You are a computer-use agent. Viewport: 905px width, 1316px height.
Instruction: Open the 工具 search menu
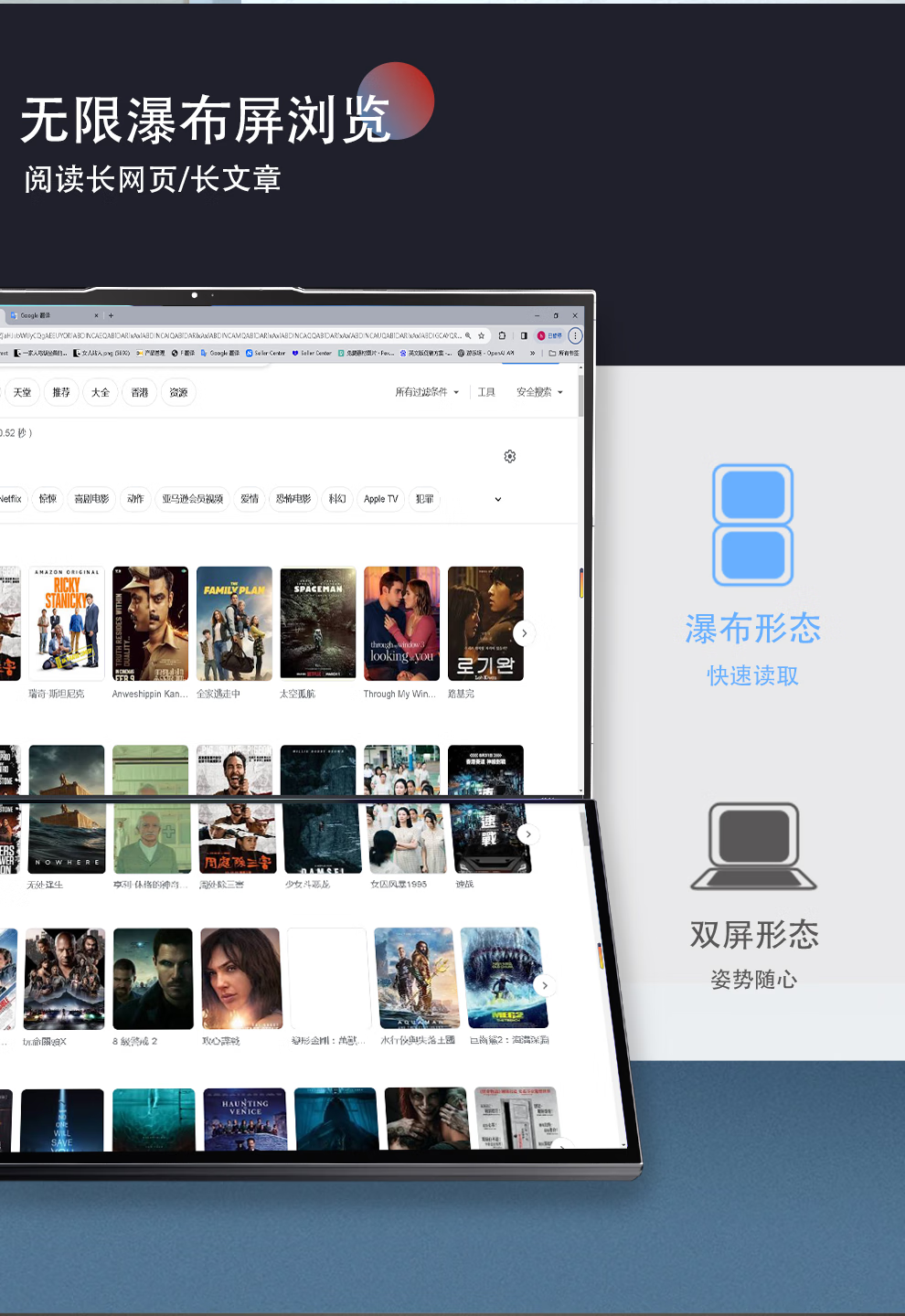click(486, 392)
